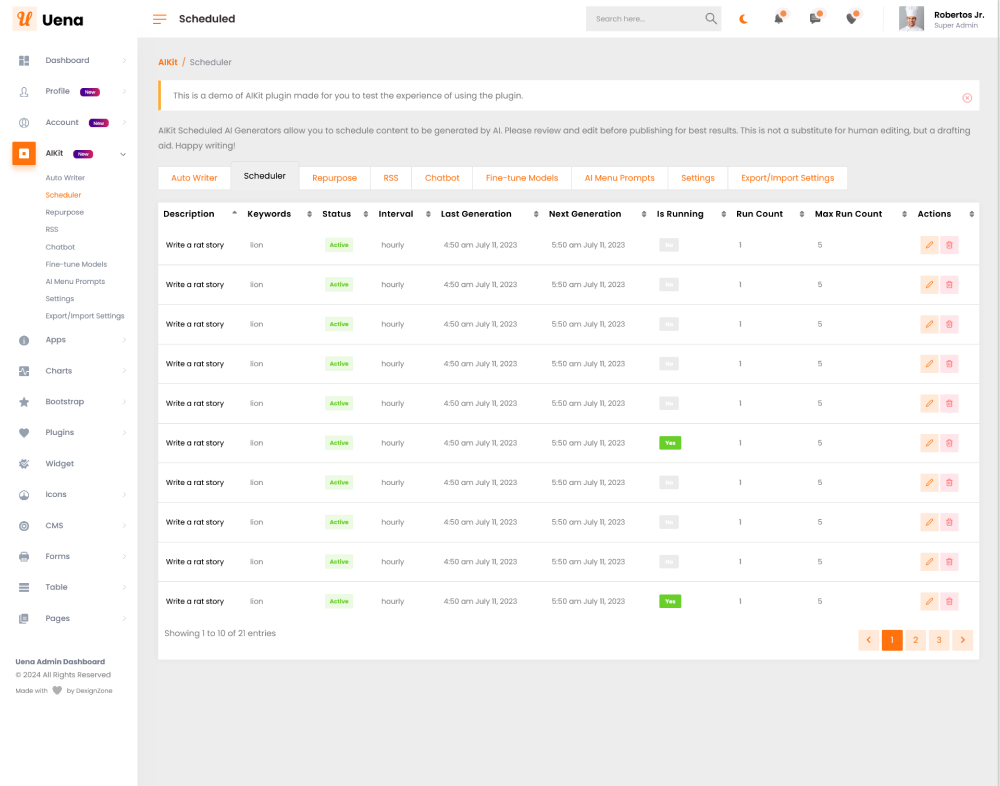Go to pagination page 2
This screenshot has width=1000, height=786.
(916, 640)
